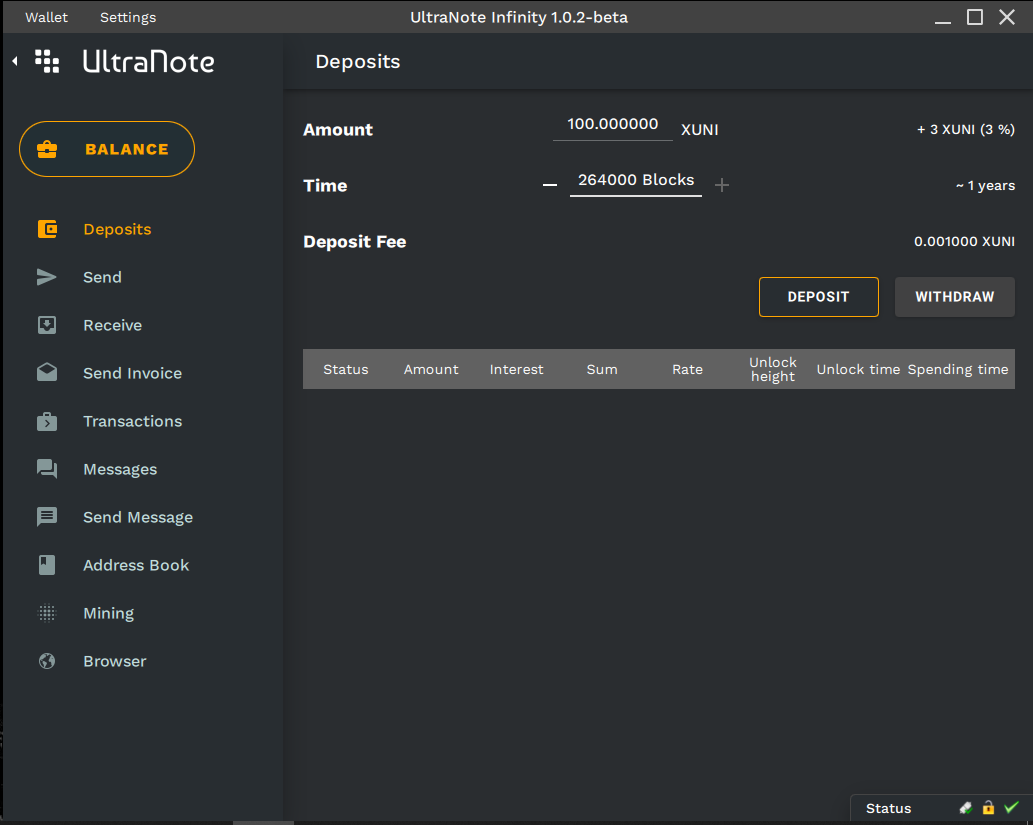Sort table by Rate column header
1033x825 pixels.
pos(687,370)
